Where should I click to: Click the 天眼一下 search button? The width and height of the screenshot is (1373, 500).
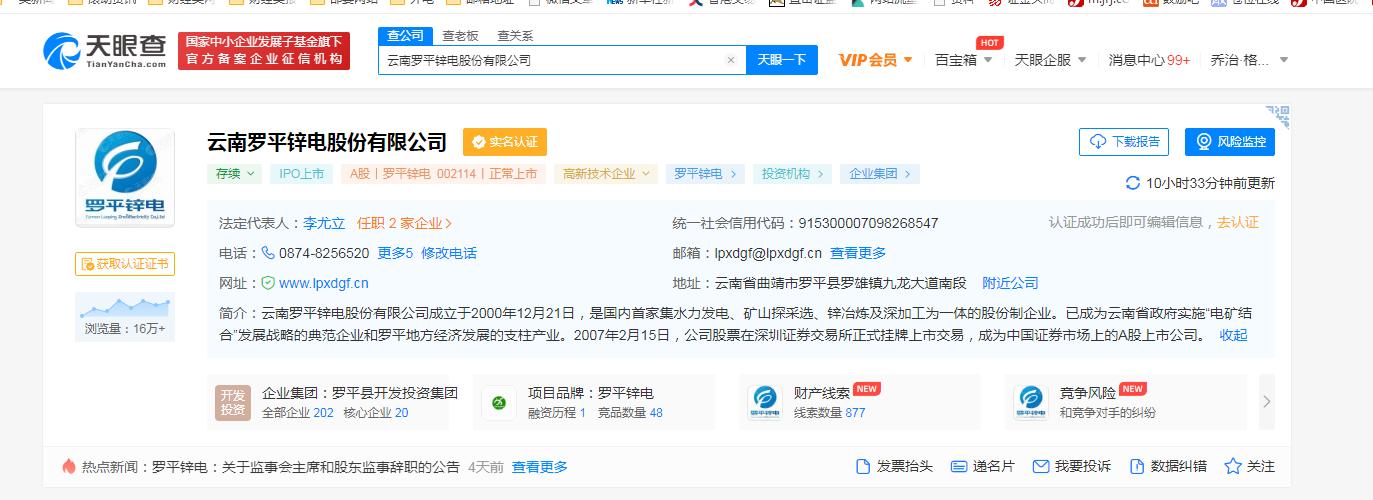pos(782,60)
